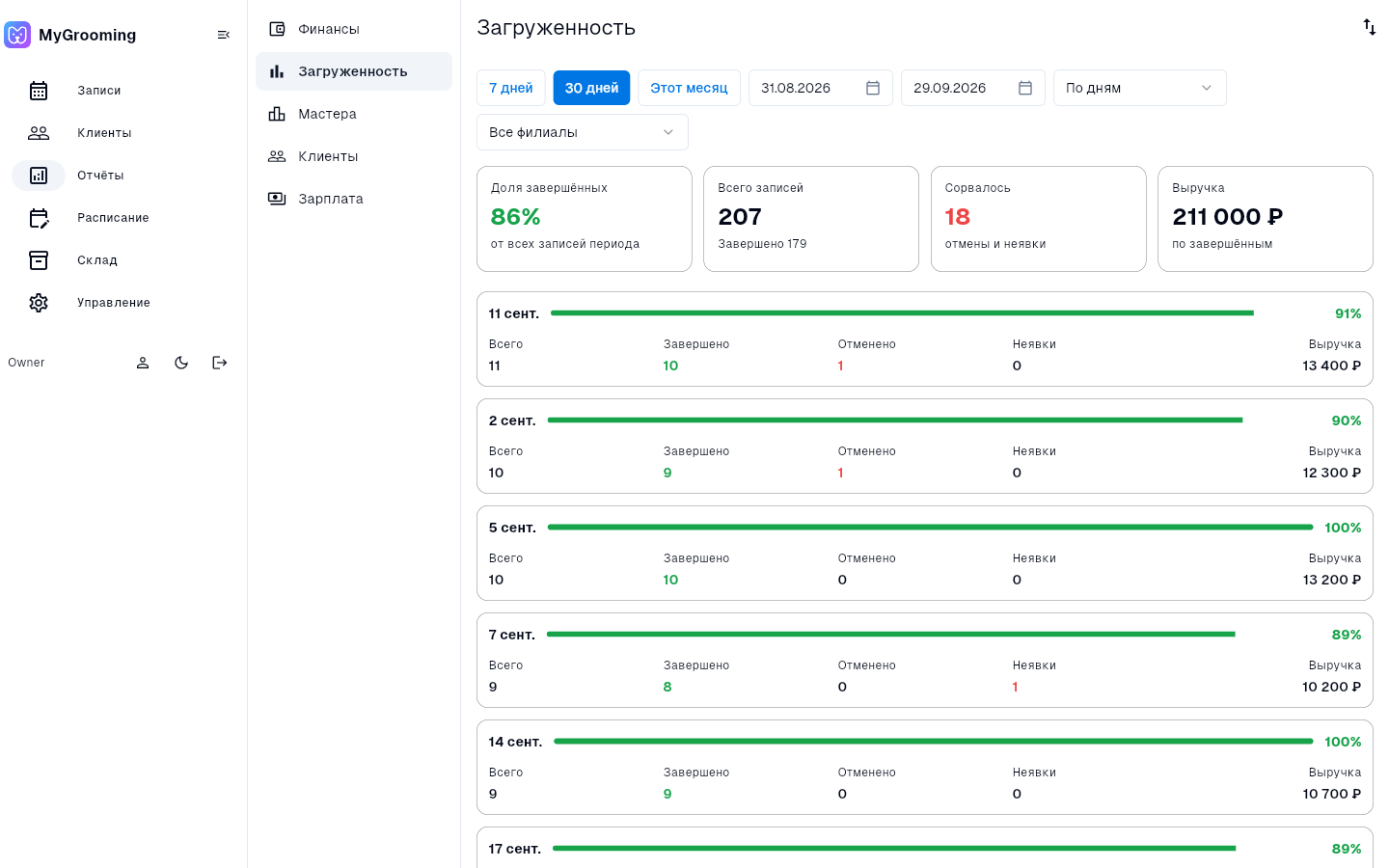Select the 30 дней period

pyautogui.click(x=591, y=88)
